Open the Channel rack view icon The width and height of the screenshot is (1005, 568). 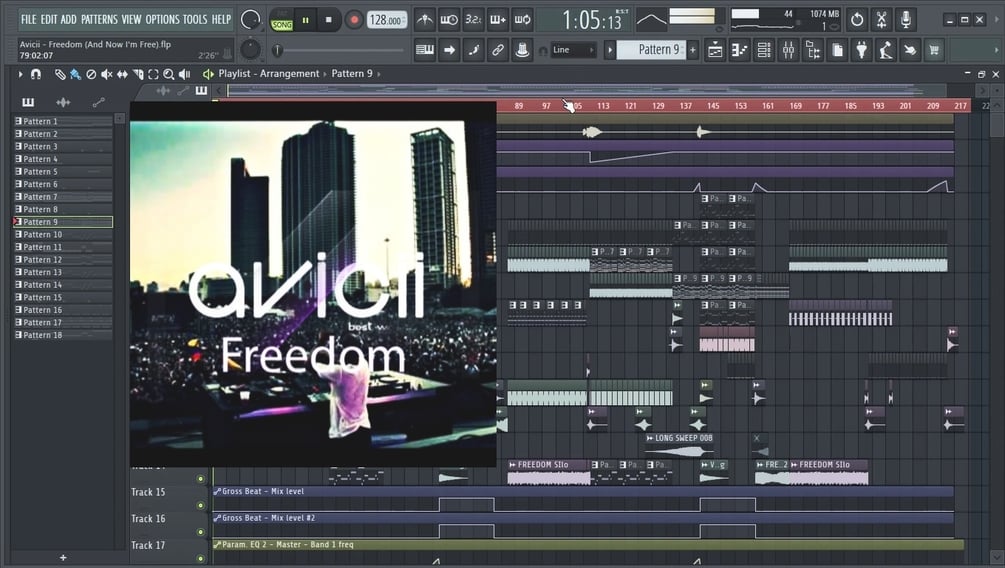(763, 50)
